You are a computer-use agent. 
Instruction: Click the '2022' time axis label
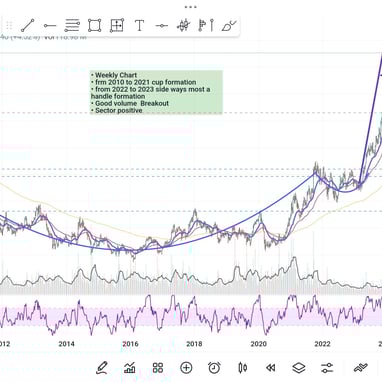322,344
